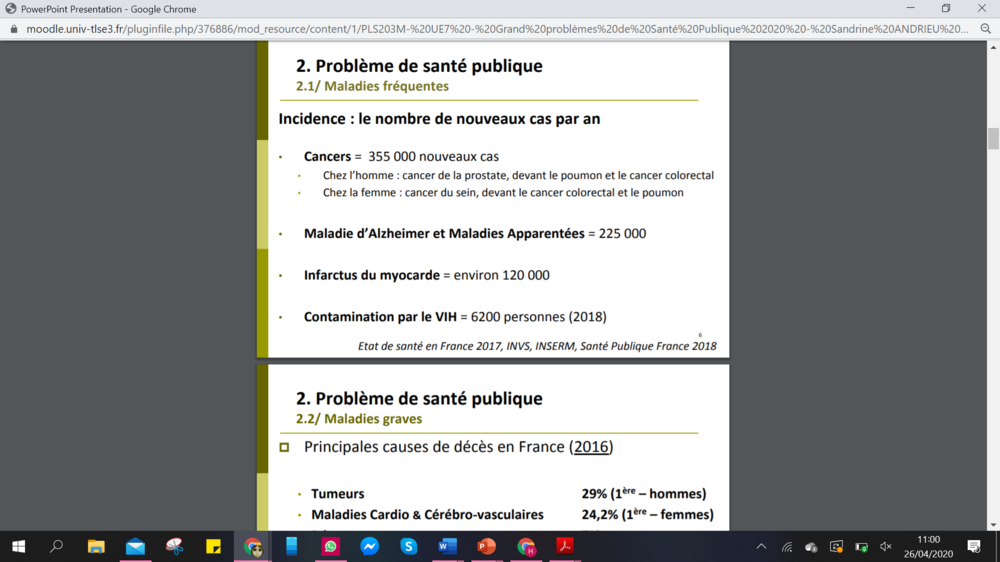Open the Windows Start menu
This screenshot has height=562, width=1000.
pyautogui.click(x=18, y=546)
